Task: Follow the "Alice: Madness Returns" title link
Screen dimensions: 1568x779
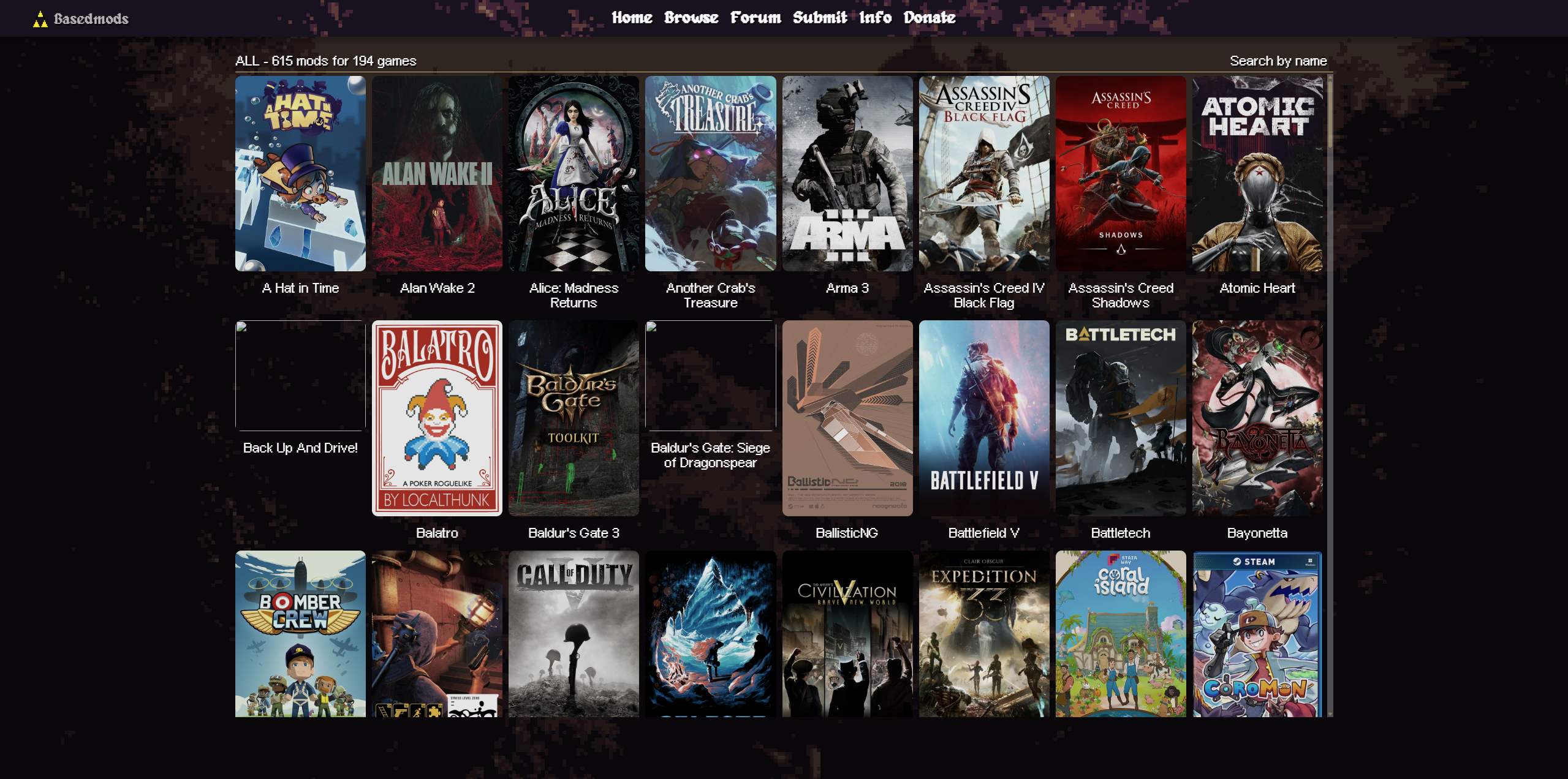Action: 574,295
